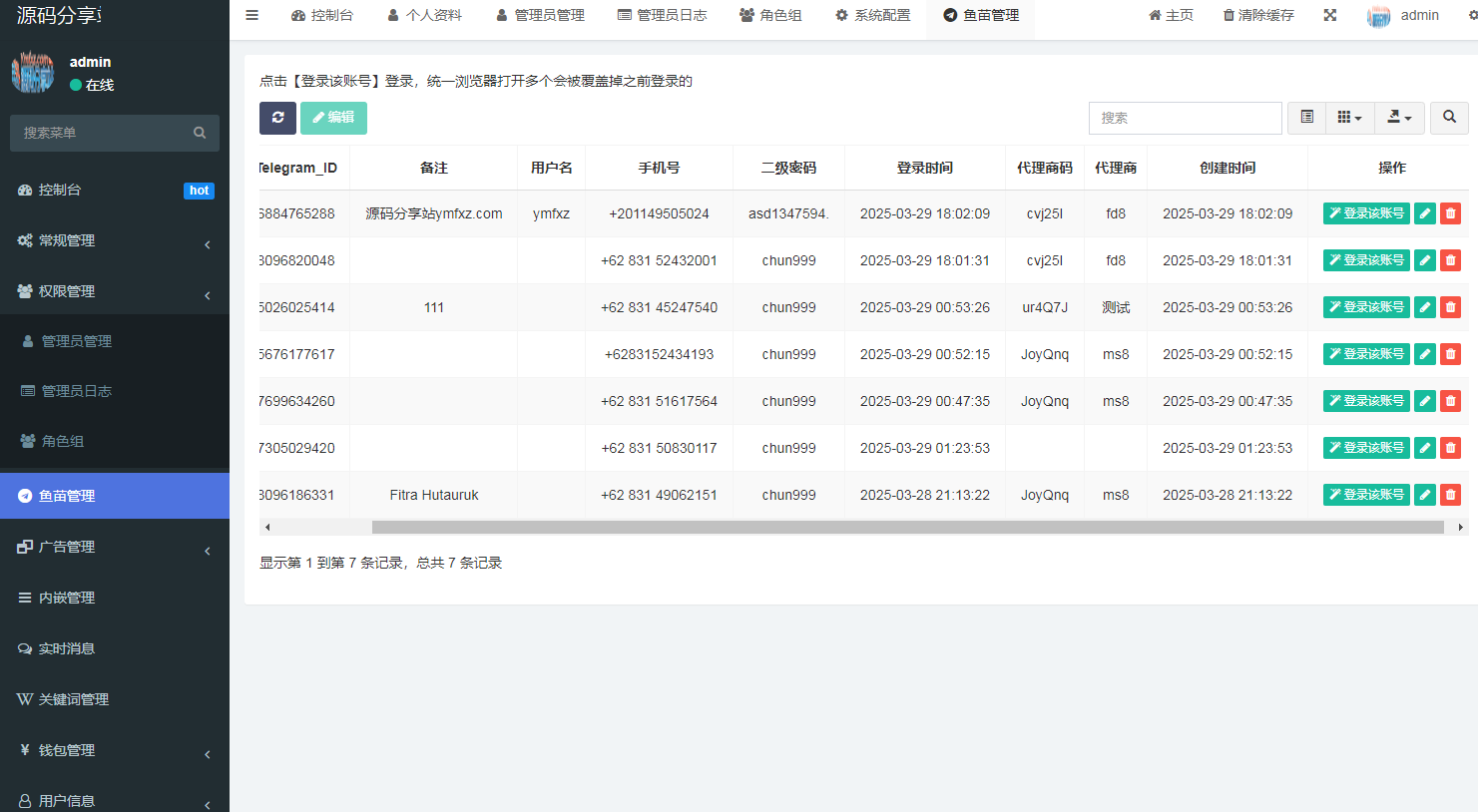Open the column visibility grid dropdown

click(1349, 118)
